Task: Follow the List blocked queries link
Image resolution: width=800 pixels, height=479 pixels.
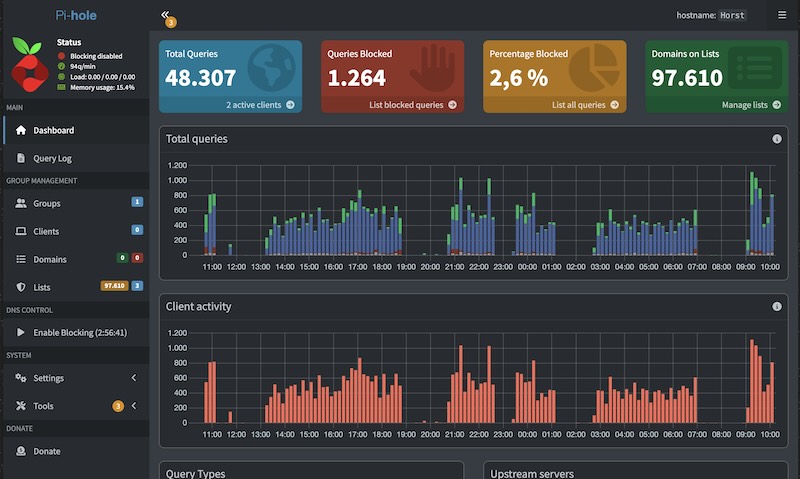Action: (x=406, y=105)
